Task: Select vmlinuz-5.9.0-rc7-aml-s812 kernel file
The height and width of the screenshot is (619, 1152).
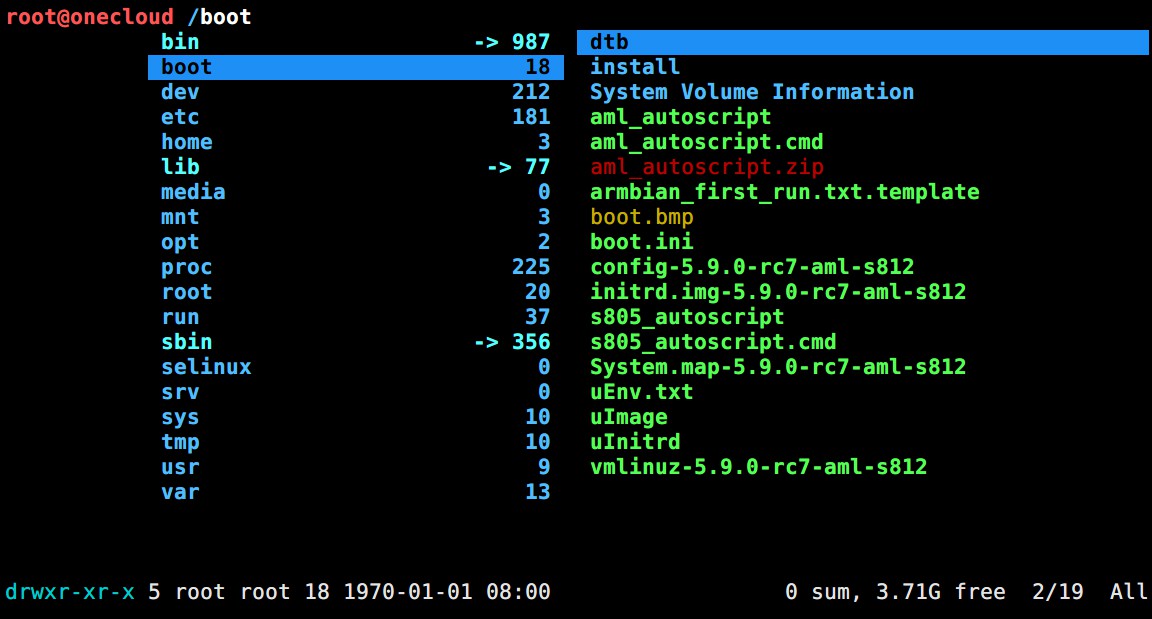Action: 758,467
